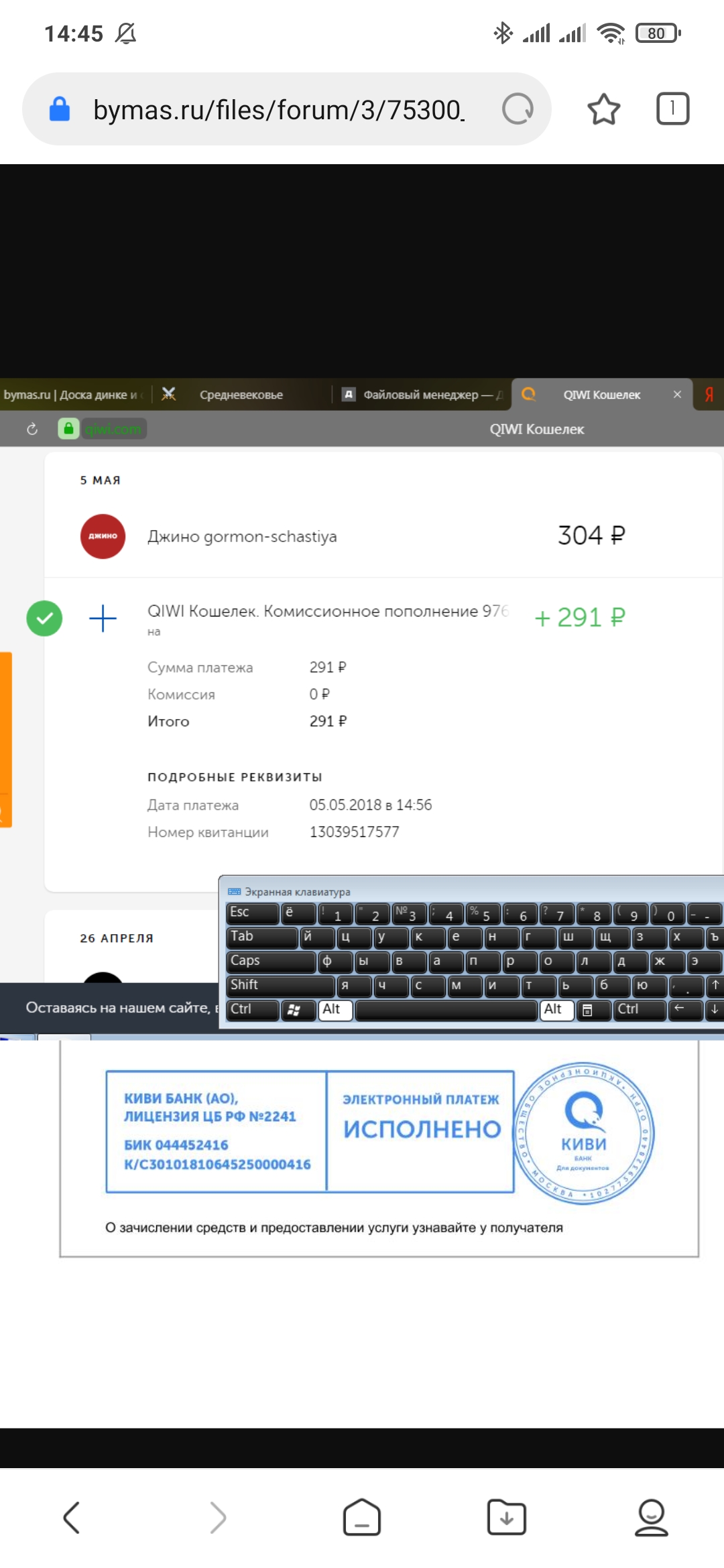Image resolution: width=724 pixels, height=1568 pixels.
Task: Tap the forward arrow in bottom bar
Action: click(218, 1517)
